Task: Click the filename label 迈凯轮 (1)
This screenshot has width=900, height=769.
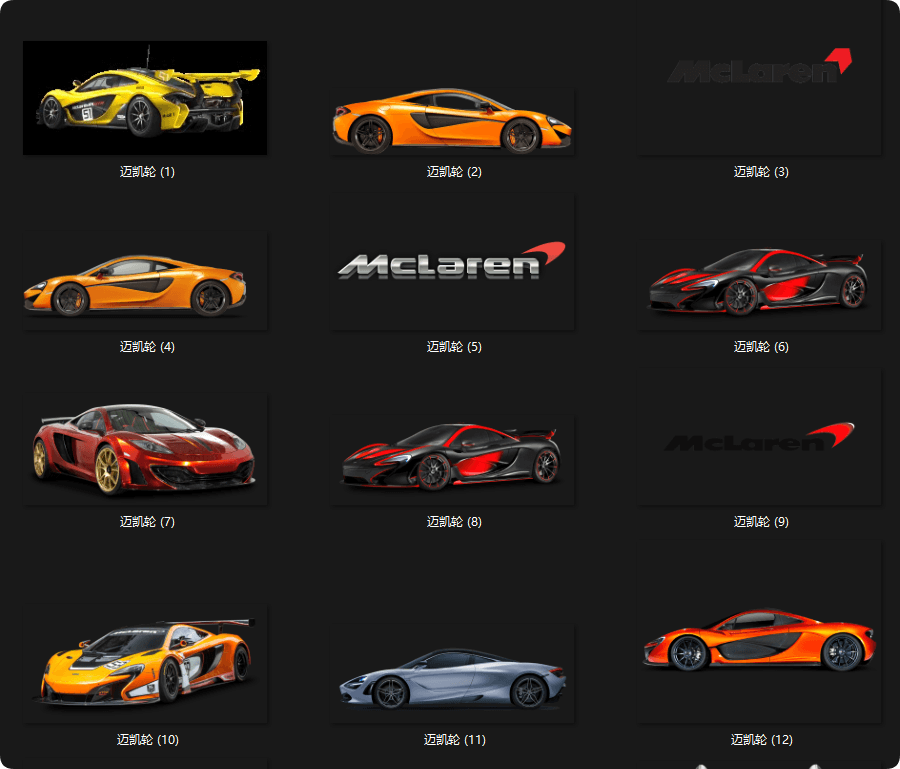Action: tap(147, 172)
